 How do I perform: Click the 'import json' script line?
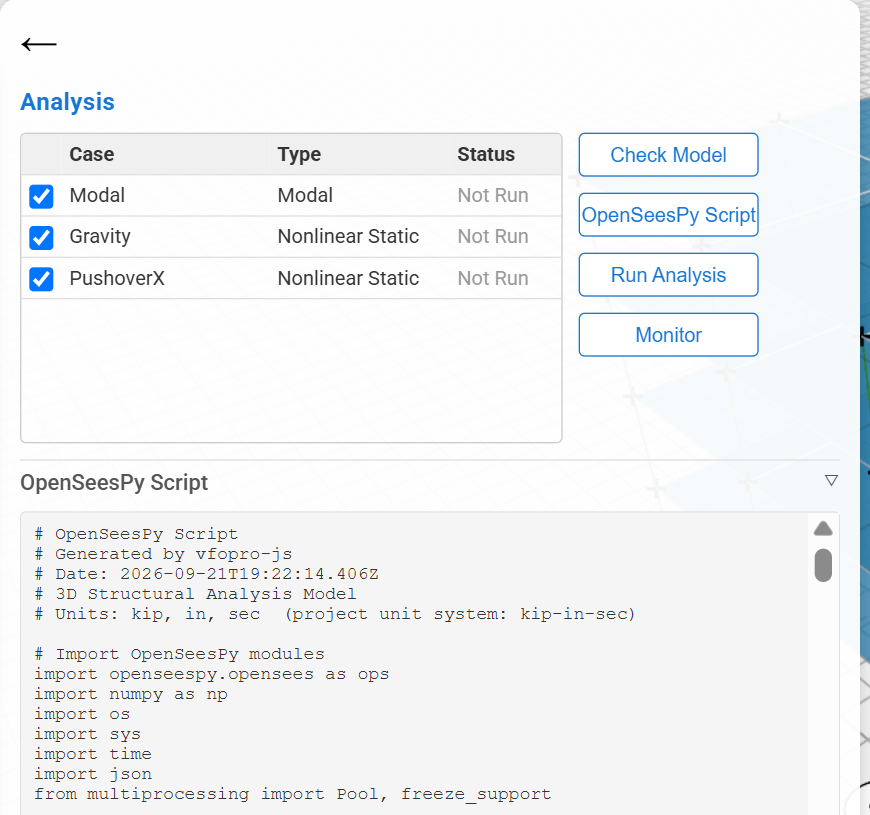[x=93, y=774]
